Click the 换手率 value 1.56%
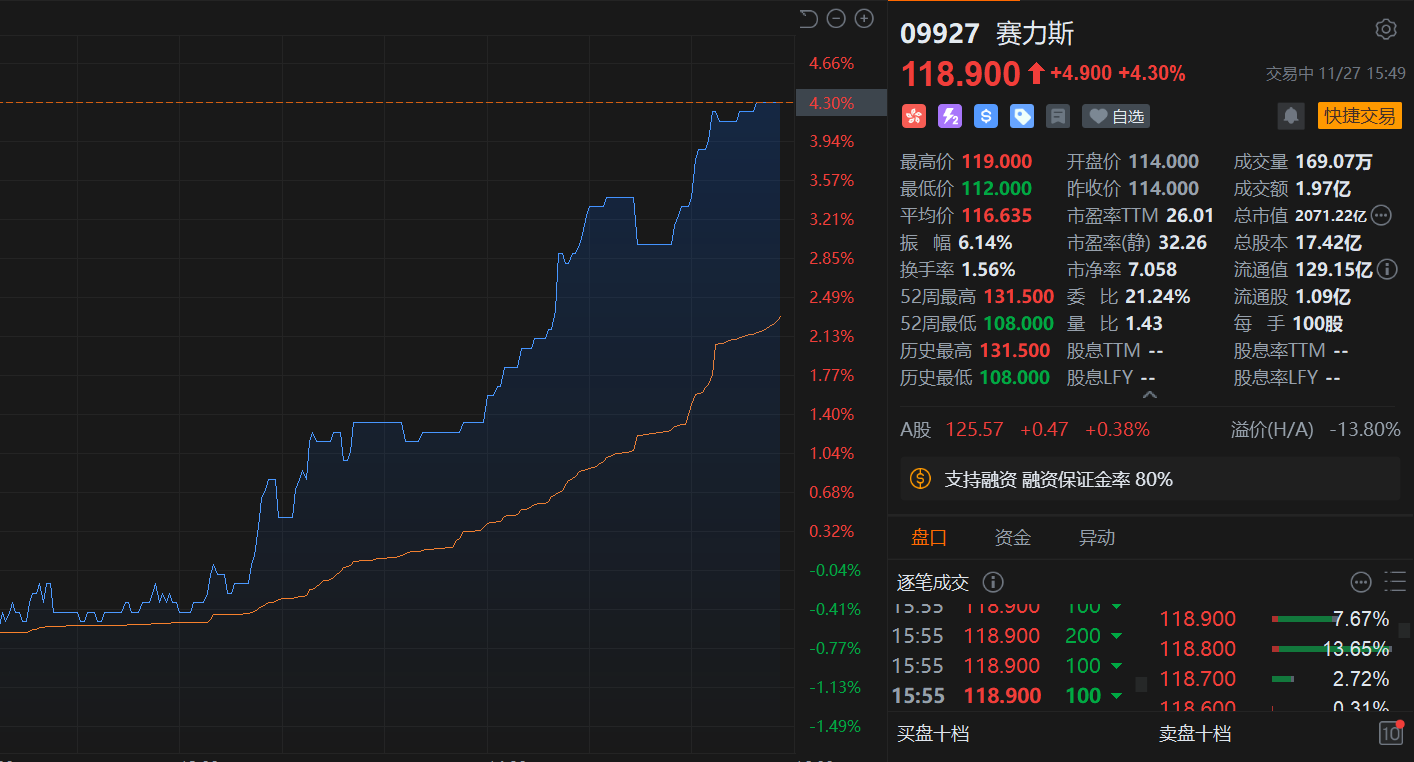This screenshot has height=762, width=1414. 988,269
